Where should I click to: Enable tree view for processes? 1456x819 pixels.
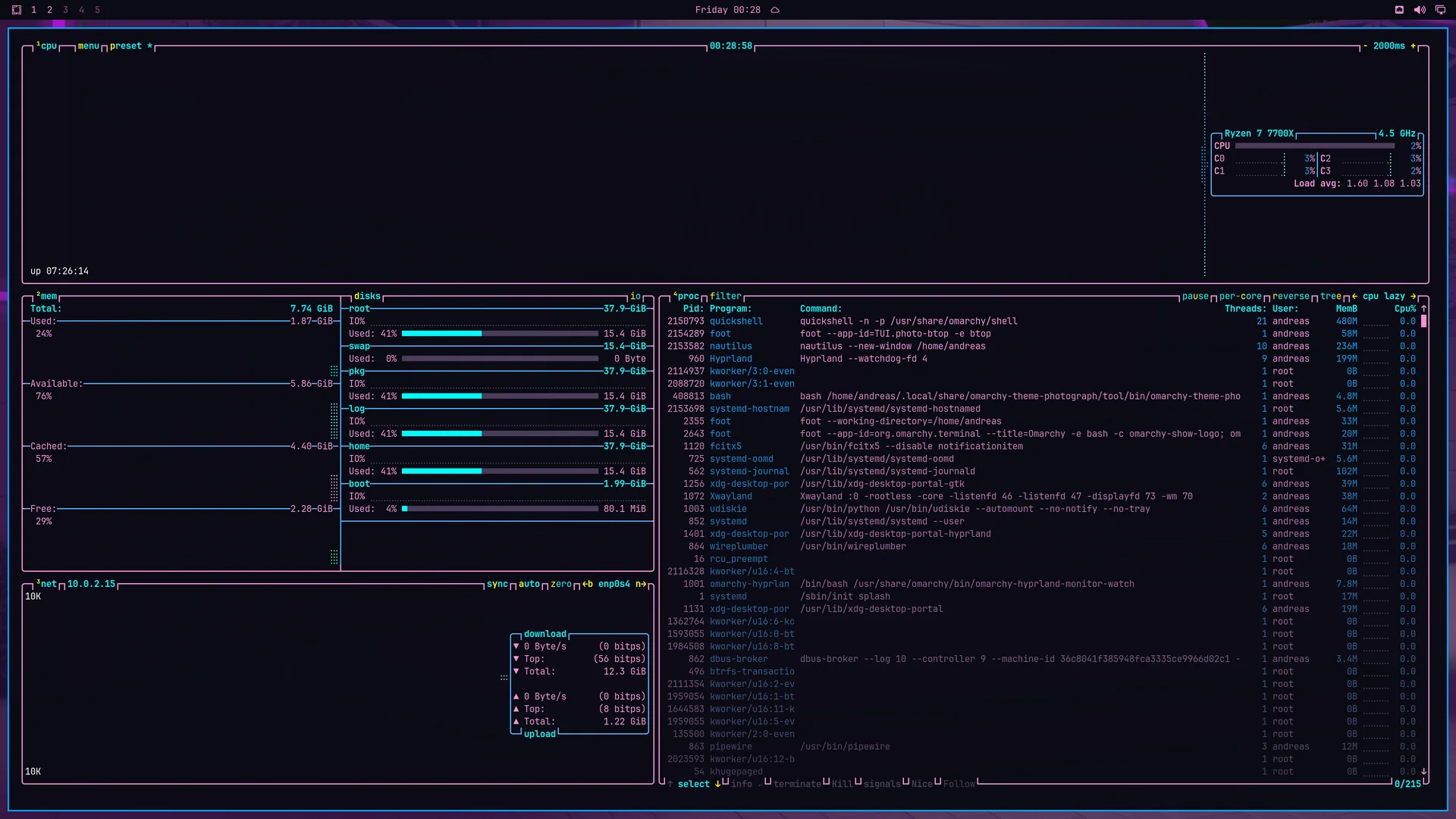tap(1331, 297)
